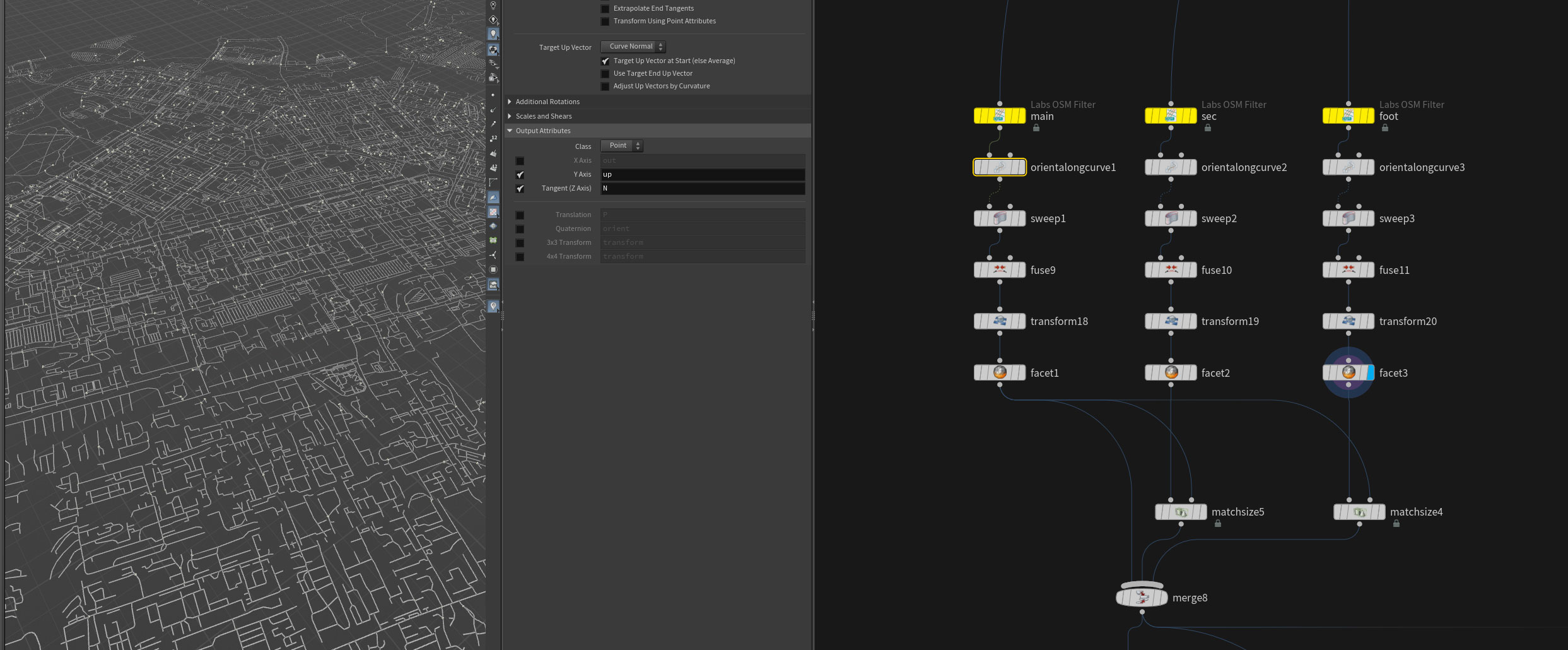The width and height of the screenshot is (1568, 650).
Task: Select the orientalongcurve1 node
Action: [x=1000, y=167]
